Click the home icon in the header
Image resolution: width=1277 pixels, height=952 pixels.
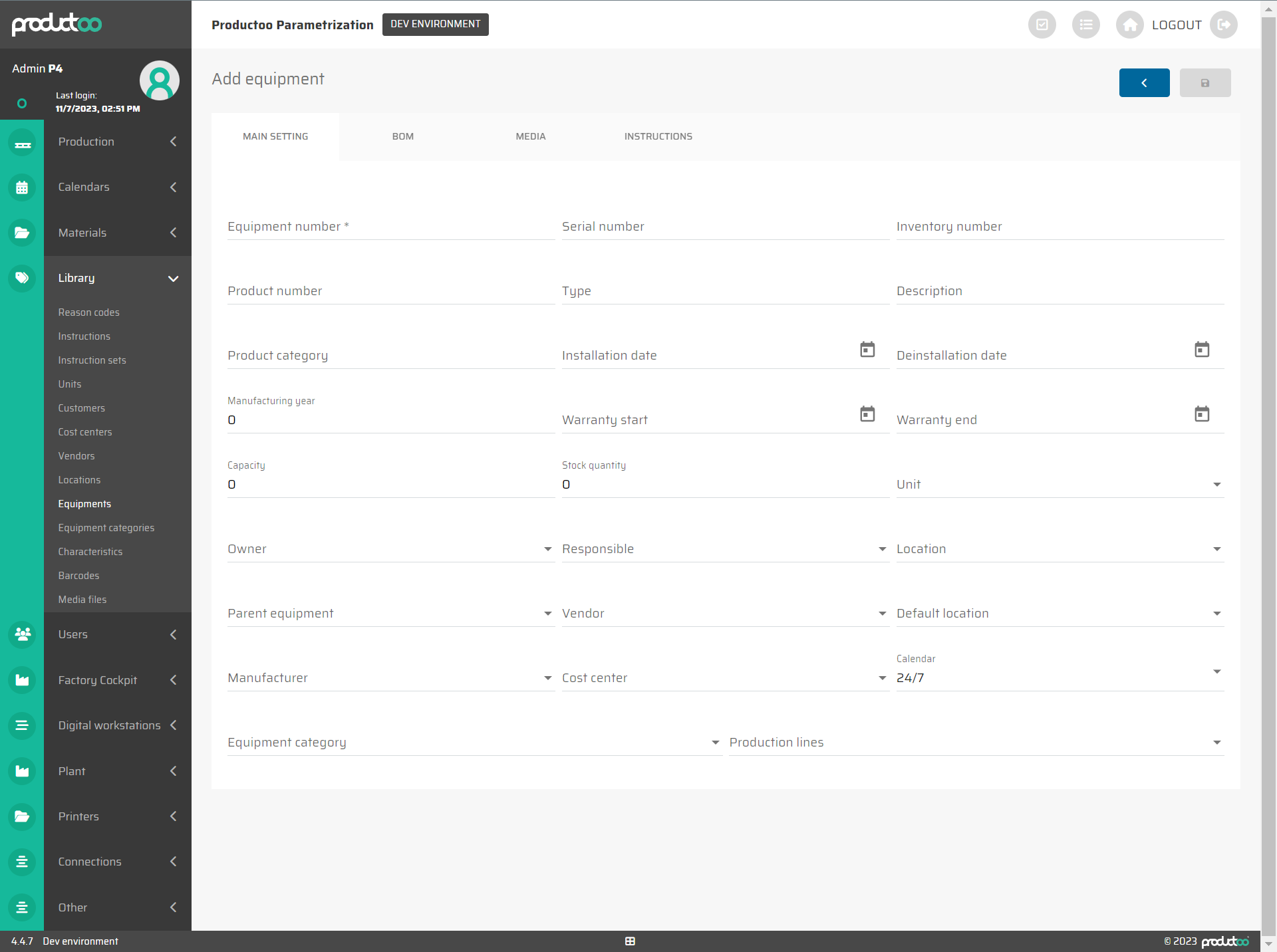tap(1129, 25)
